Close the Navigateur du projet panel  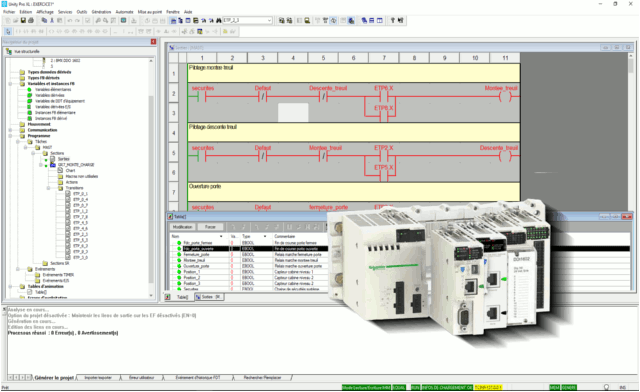click(153, 42)
